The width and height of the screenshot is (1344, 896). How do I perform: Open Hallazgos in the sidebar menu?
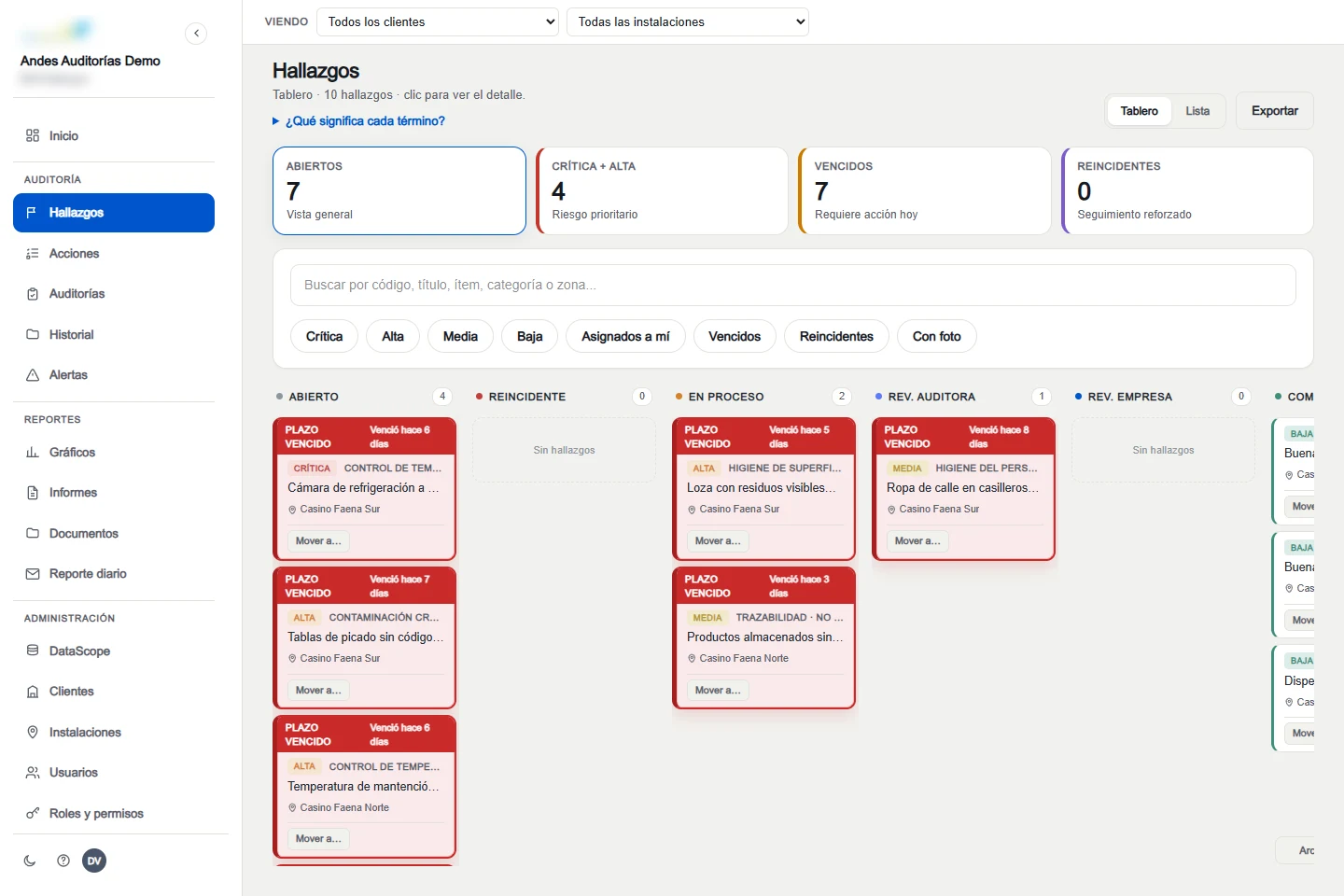(x=114, y=213)
